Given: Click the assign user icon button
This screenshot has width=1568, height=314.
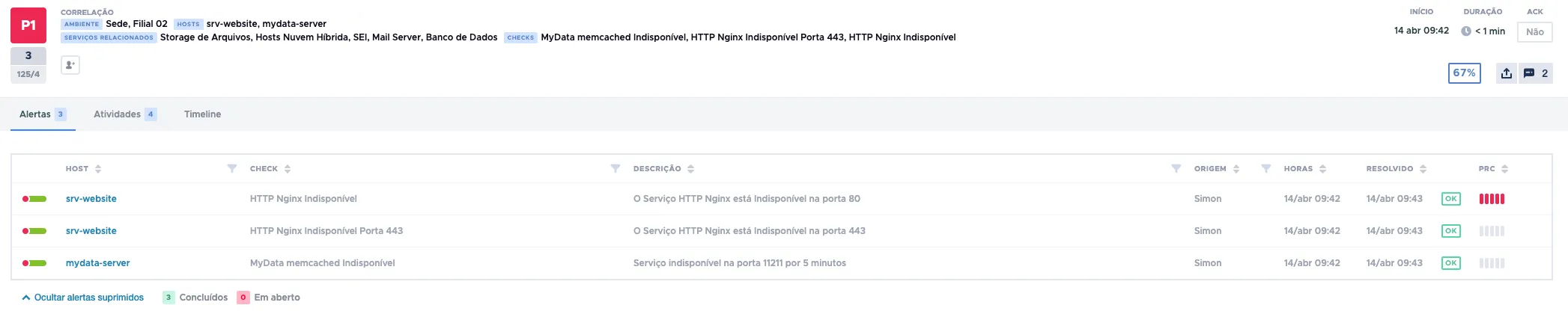Looking at the screenshot, I should [x=70, y=65].
